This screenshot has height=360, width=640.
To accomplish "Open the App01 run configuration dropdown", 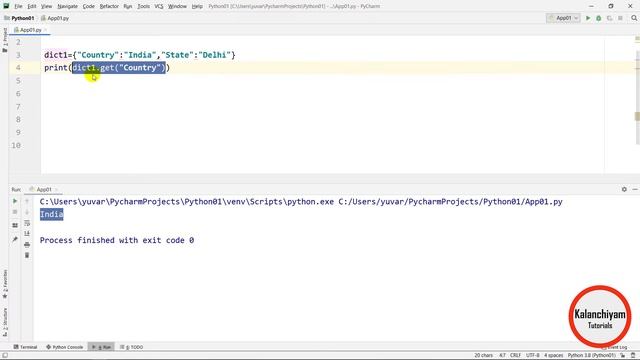I will [x=563, y=18].
